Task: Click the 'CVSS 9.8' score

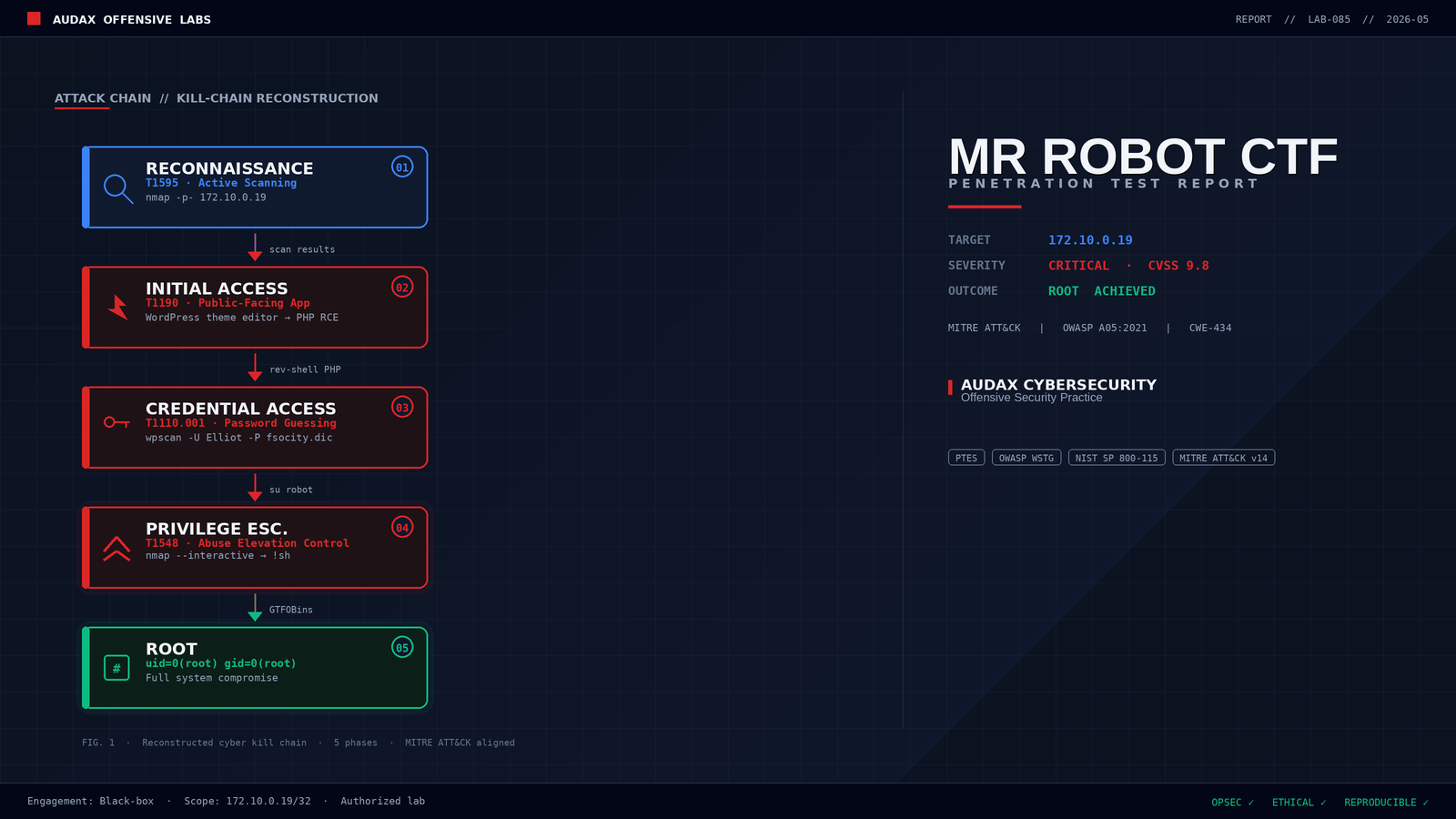Action: coord(1178,266)
